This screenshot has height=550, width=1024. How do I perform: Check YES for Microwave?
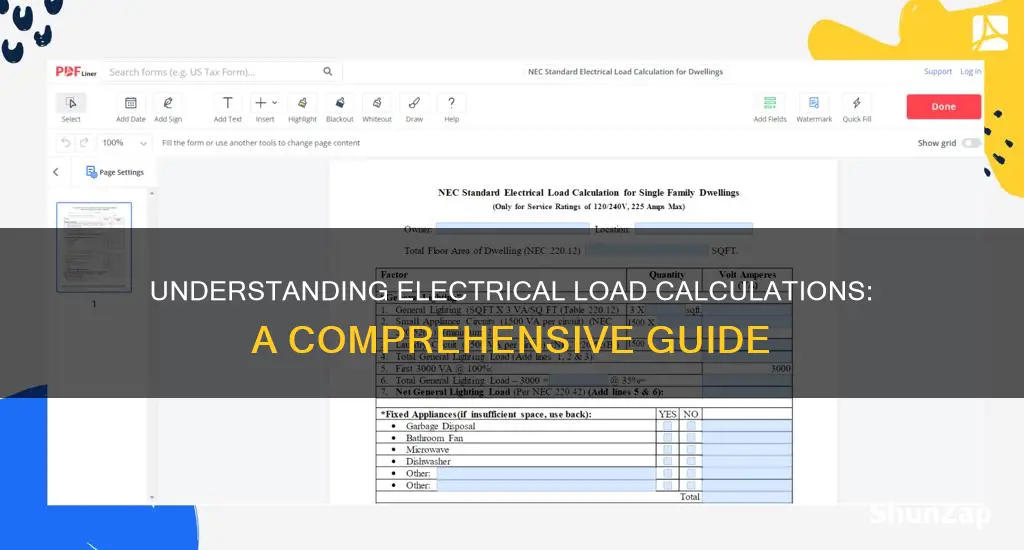pyautogui.click(x=667, y=449)
